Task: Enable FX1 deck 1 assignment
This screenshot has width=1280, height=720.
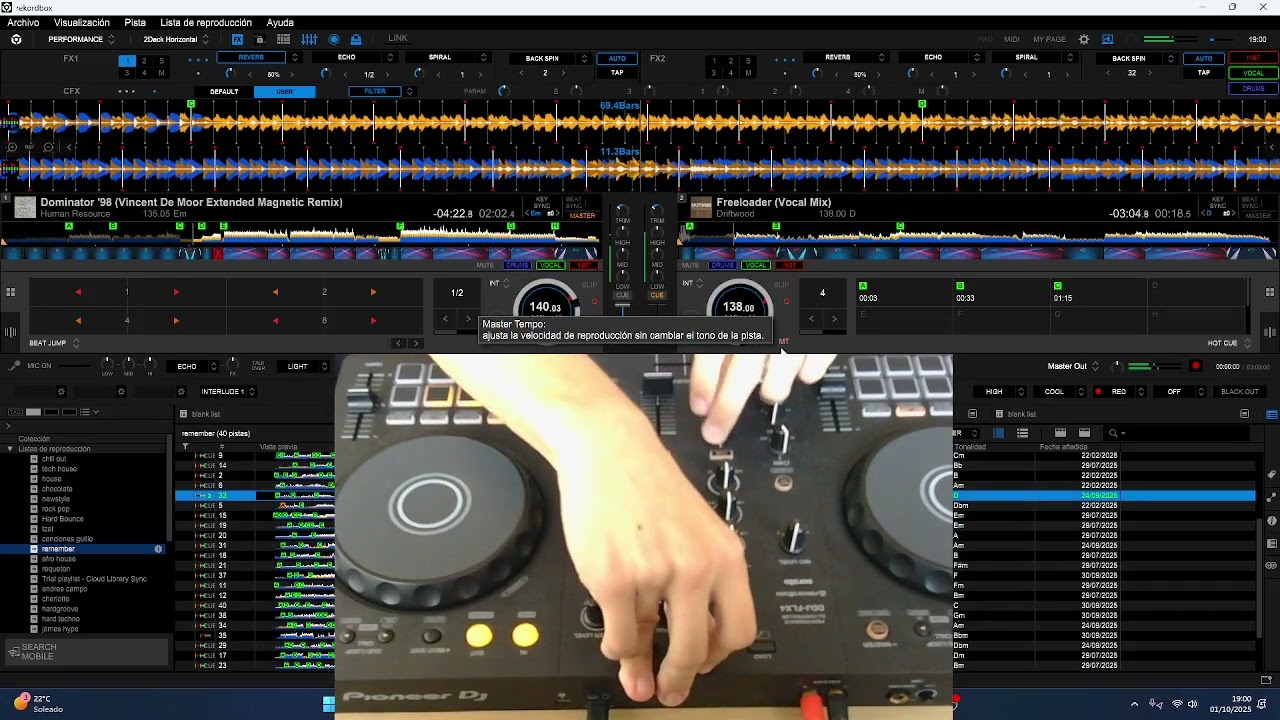Action: click(127, 61)
